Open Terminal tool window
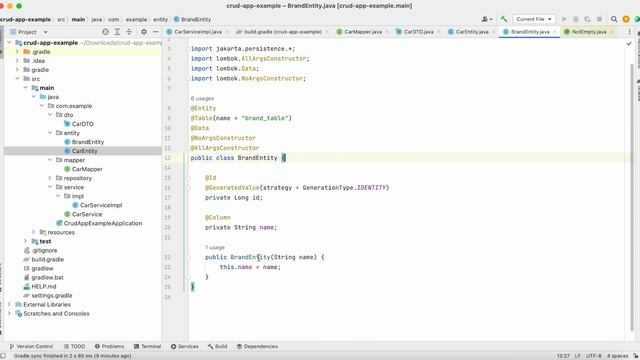Image resolution: width=640 pixels, height=360 pixels. pyautogui.click(x=147, y=346)
